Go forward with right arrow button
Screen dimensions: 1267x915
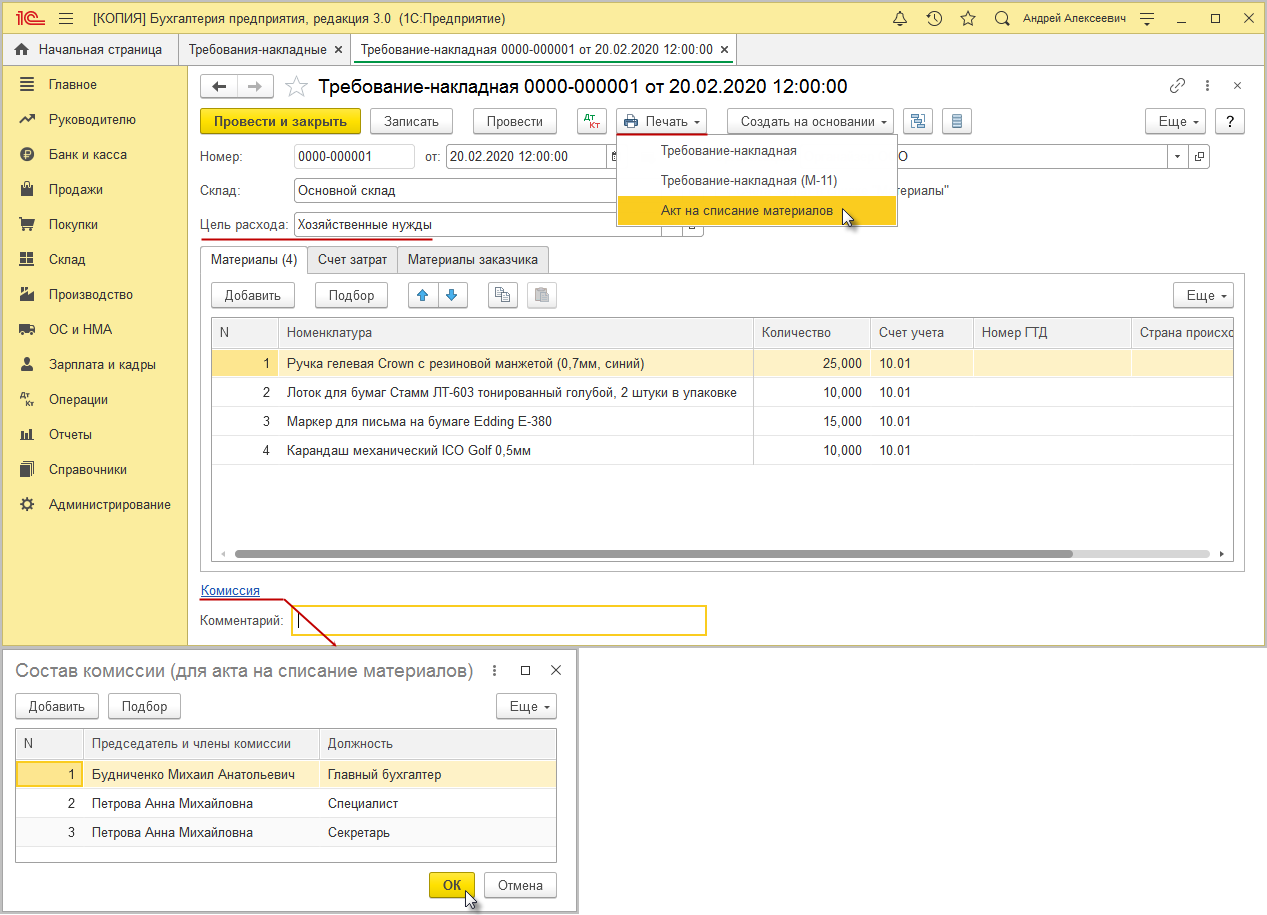[x=256, y=87]
